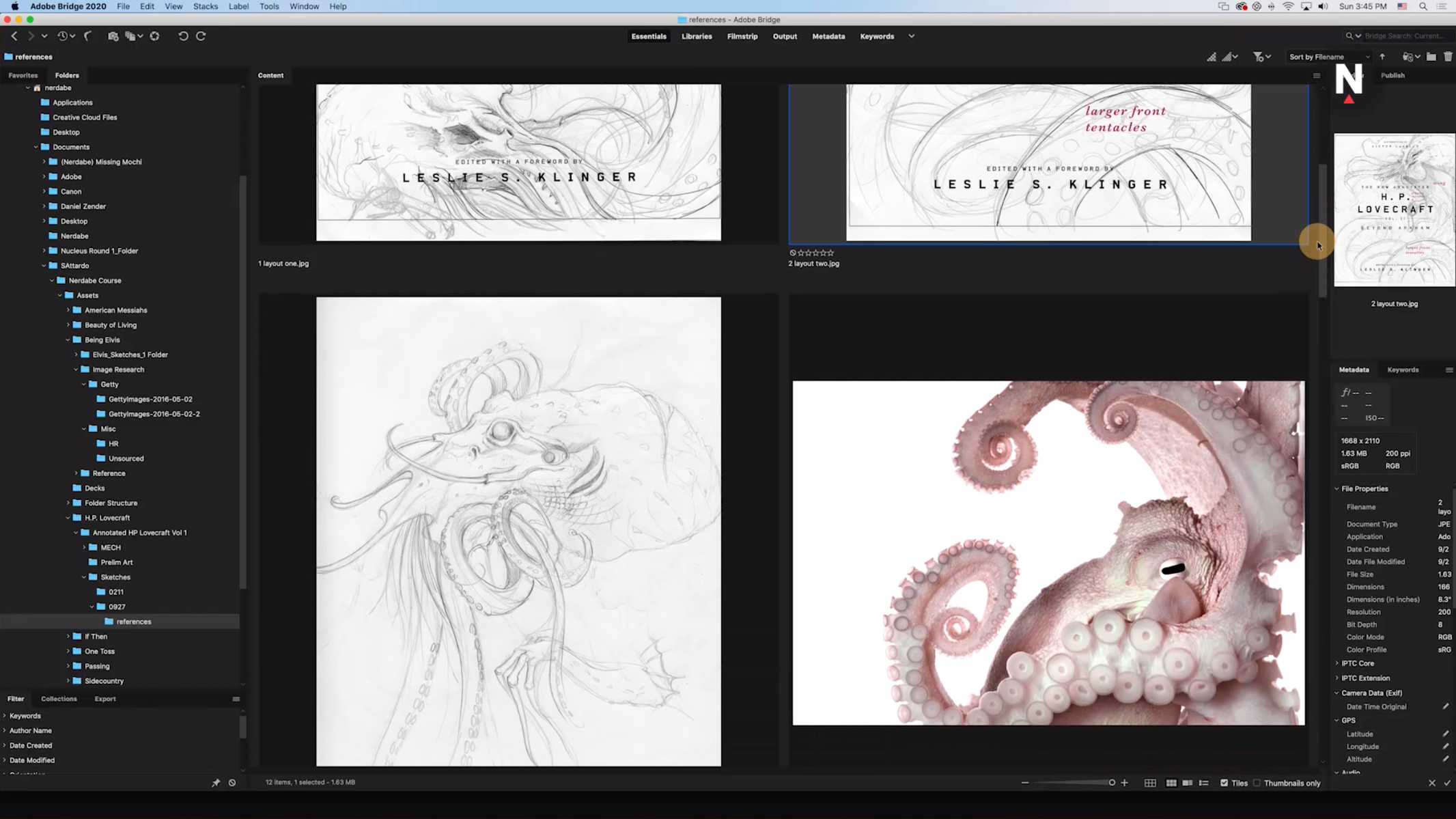Collapse the Being Elvis folder
Screen dimensions: 1456x819
68,339
